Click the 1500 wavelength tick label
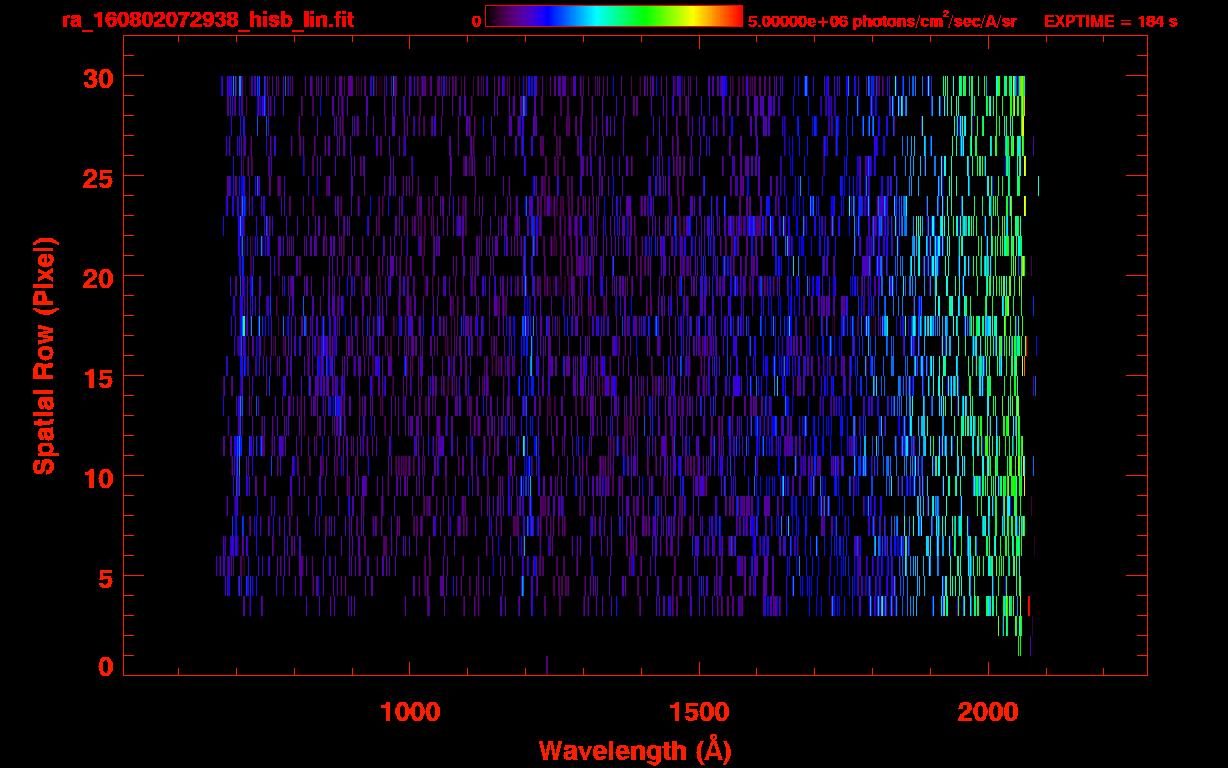 pyautogui.click(x=699, y=712)
